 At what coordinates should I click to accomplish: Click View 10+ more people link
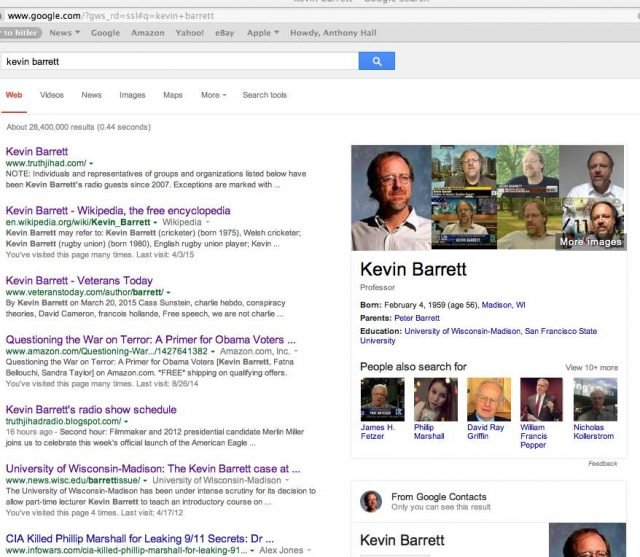(x=591, y=368)
